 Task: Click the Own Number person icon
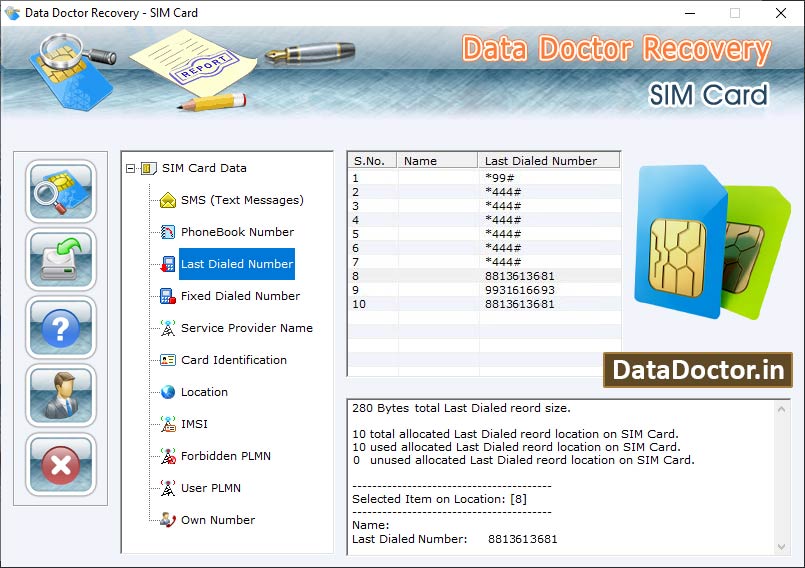(168, 520)
